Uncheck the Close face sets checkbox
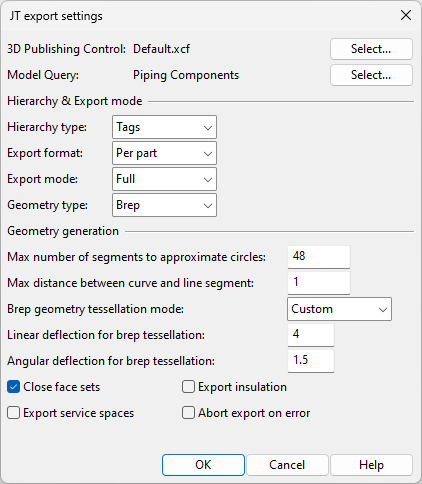Image resolution: width=422 pixels, height=484 pixels. point(14,387)
